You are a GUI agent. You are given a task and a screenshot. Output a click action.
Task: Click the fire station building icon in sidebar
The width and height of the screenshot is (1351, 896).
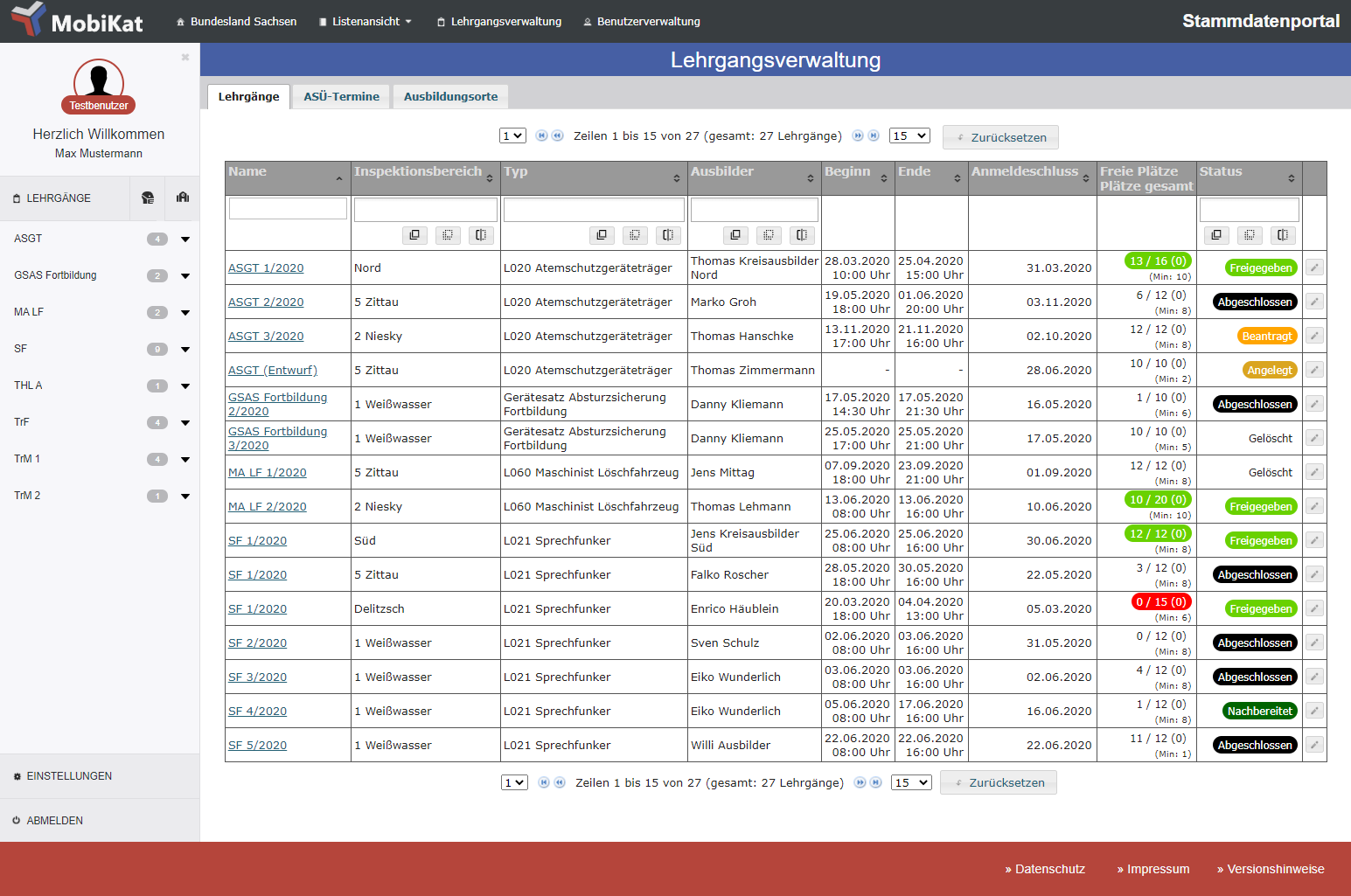pyautogui.click(x=182, y=198)
